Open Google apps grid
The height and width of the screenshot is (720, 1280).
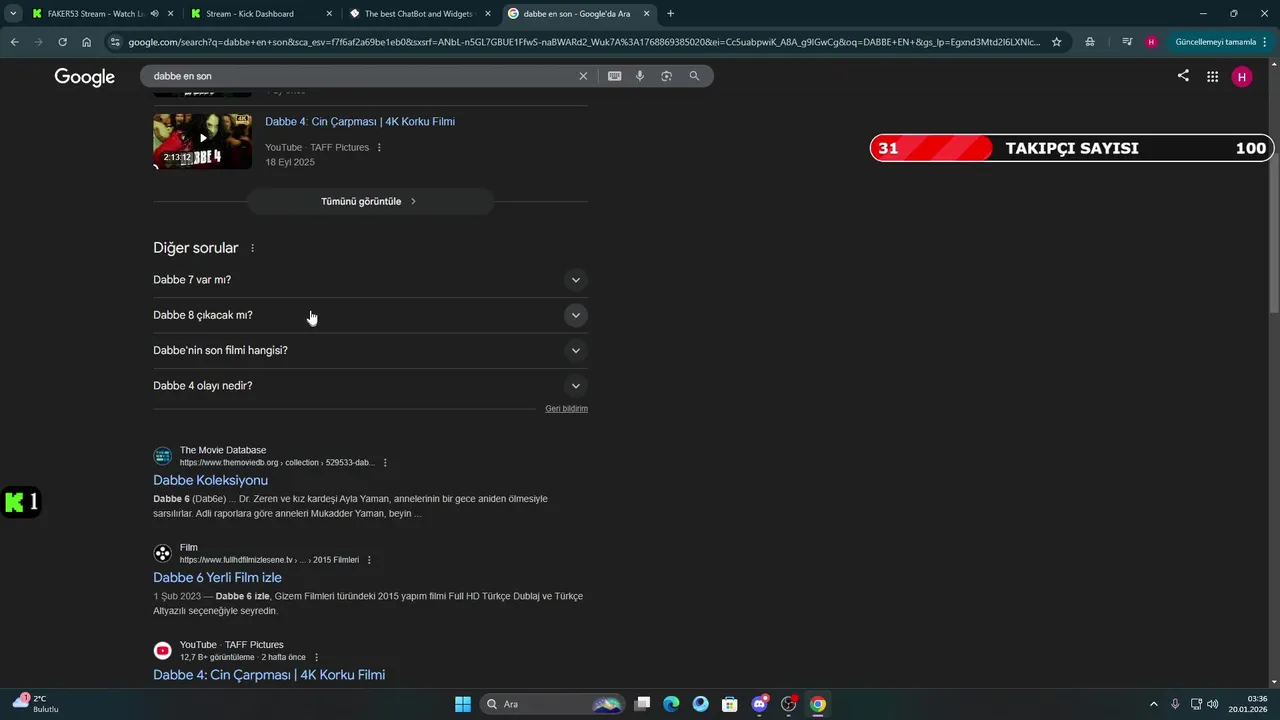(x=1212, y=76)
